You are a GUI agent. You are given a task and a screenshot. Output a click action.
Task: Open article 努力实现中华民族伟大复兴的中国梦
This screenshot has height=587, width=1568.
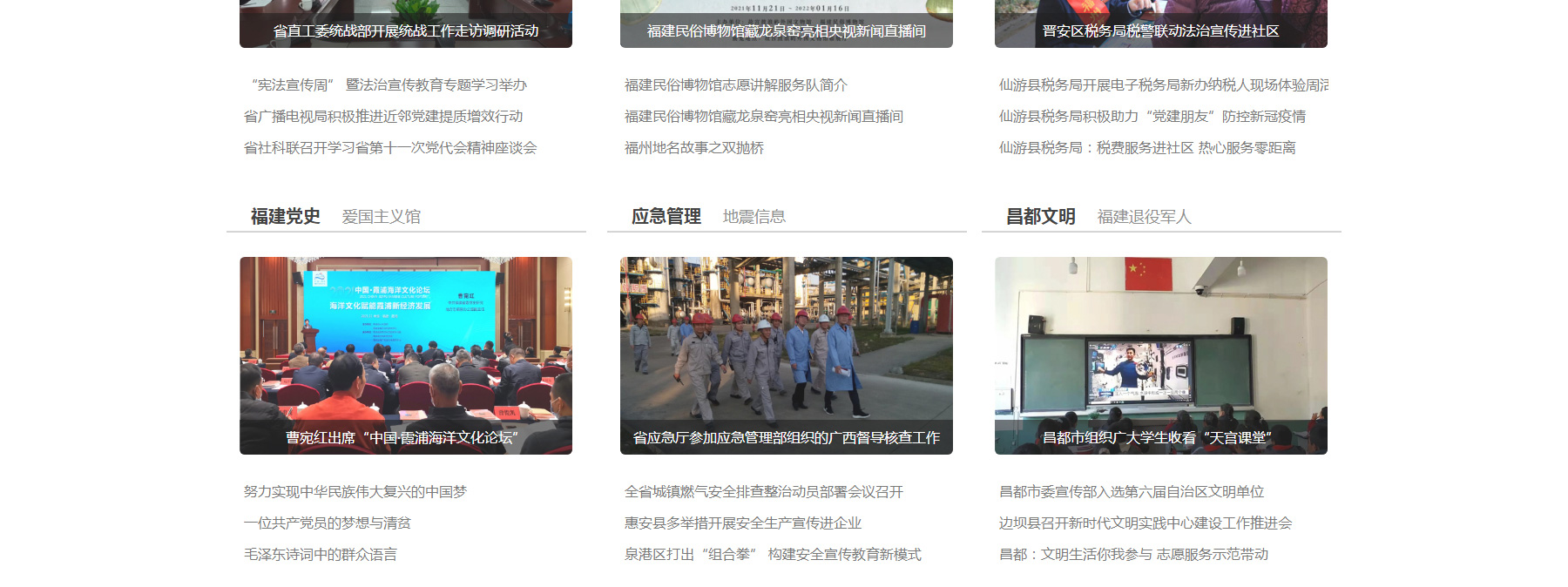pyautogui.click(x=355, y=492)
